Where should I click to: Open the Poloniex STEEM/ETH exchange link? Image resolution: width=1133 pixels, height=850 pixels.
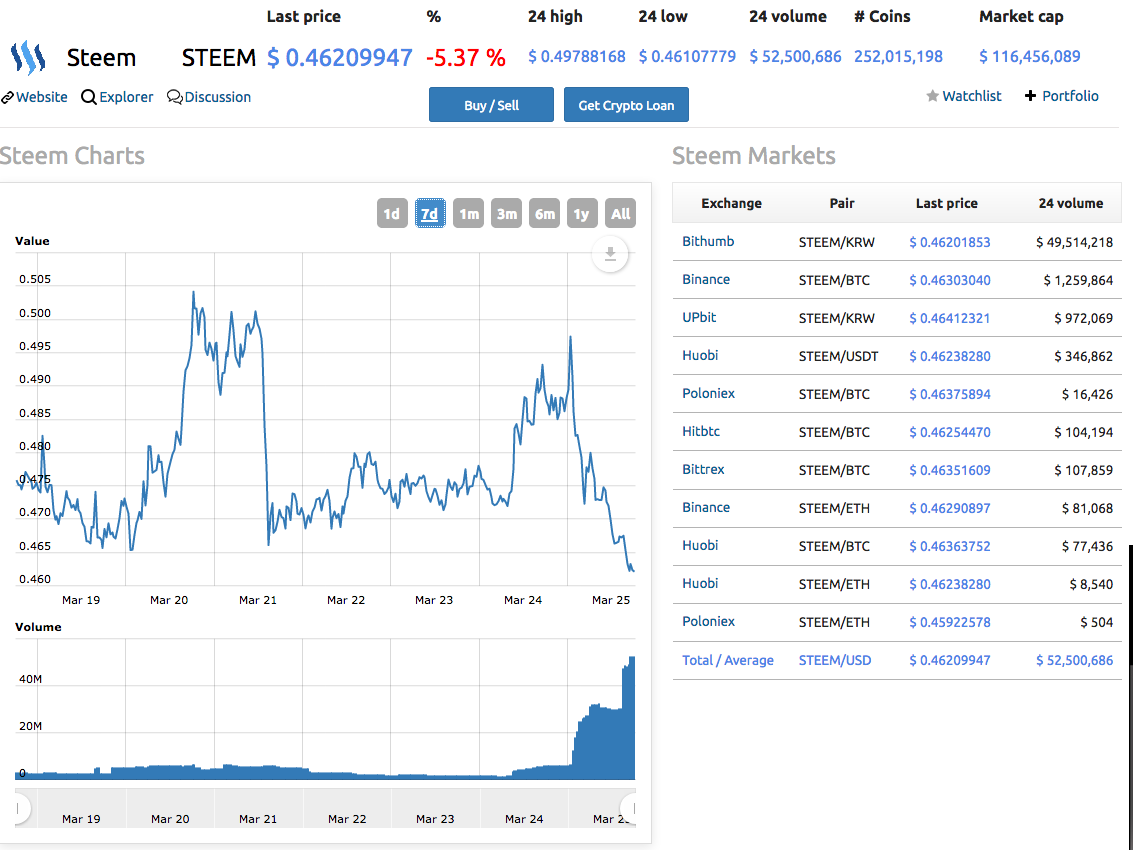[708, 622]
